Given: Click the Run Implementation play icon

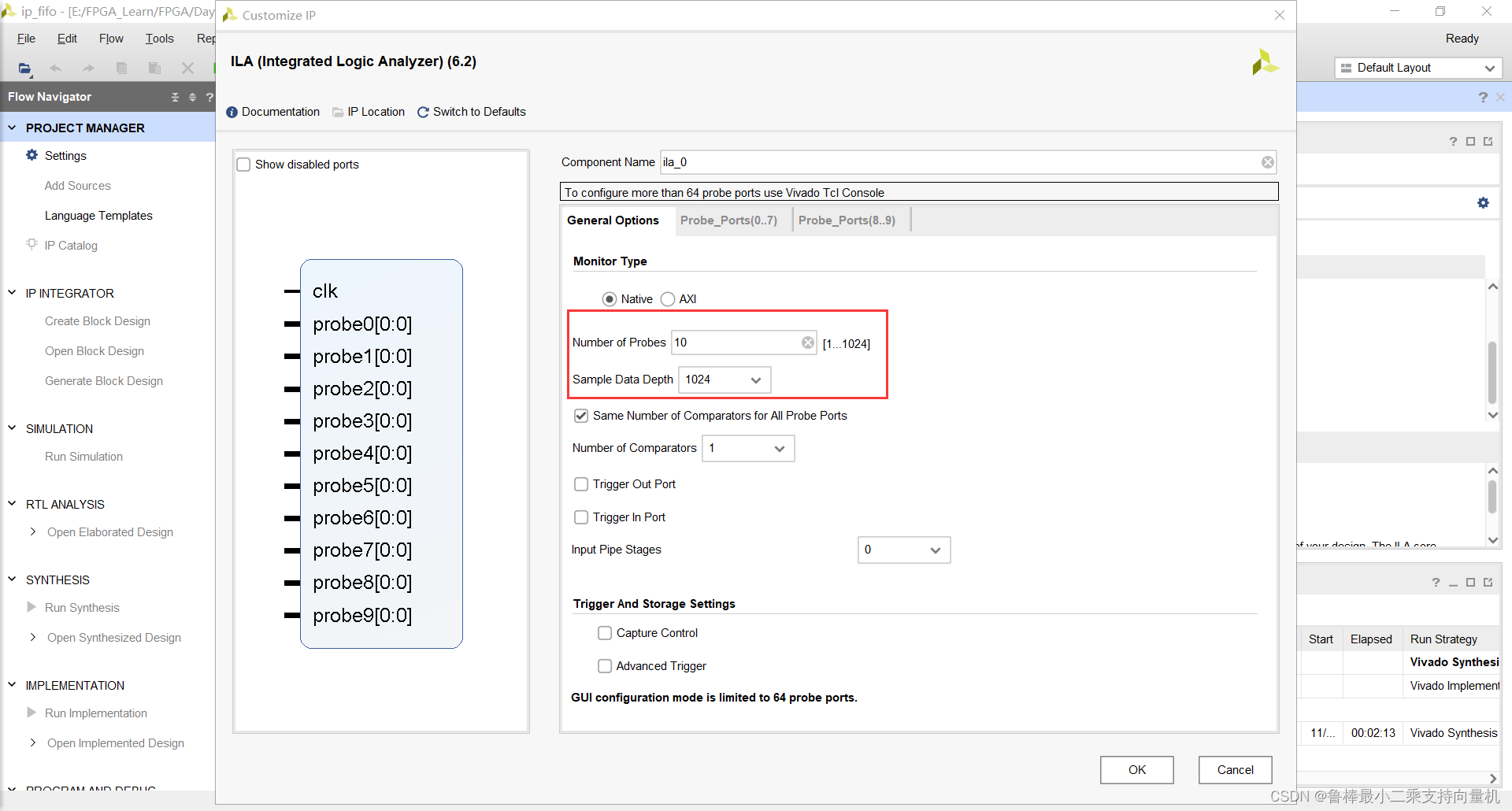Looking at the screenshot, I should click(x=31, y=713).
